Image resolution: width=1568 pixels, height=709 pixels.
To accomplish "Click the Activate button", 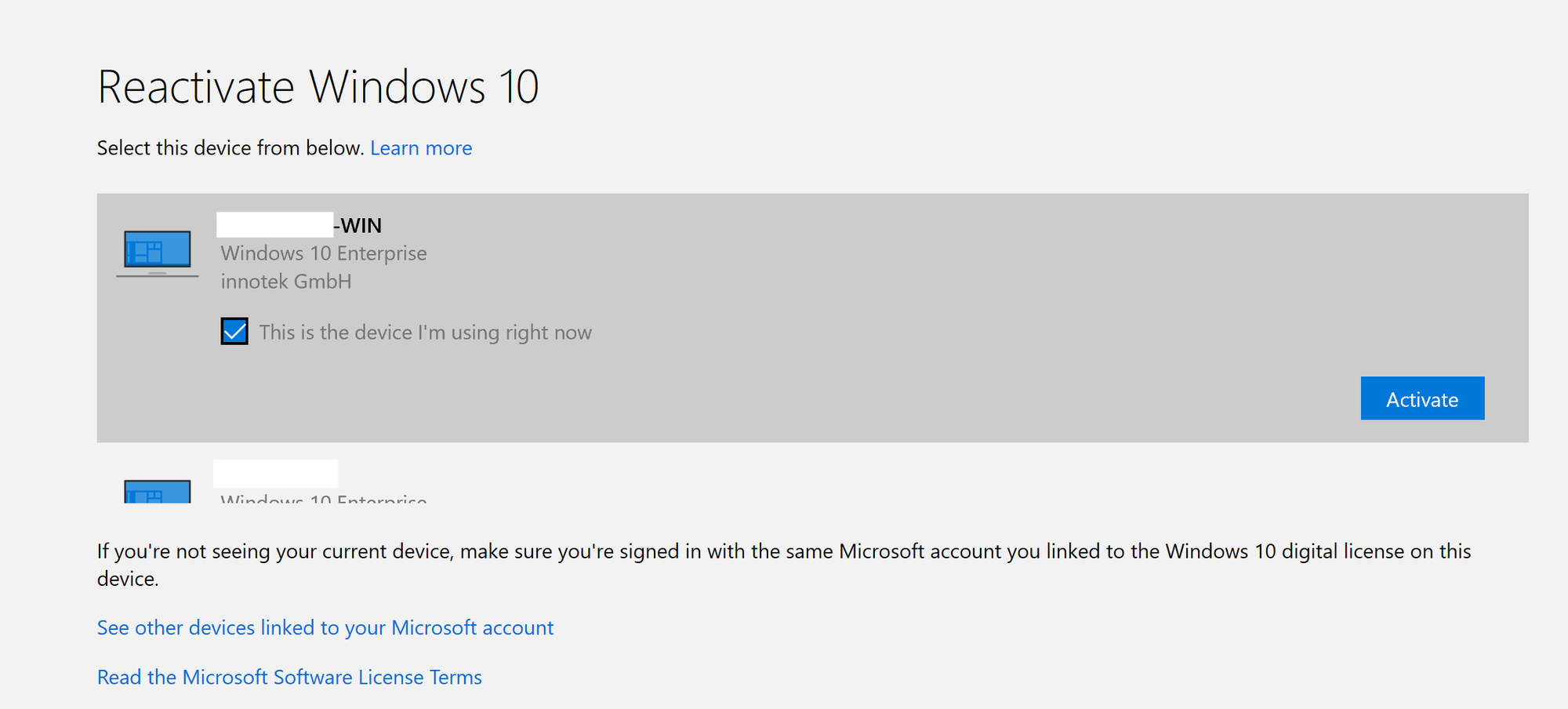I will (1422, 398).
